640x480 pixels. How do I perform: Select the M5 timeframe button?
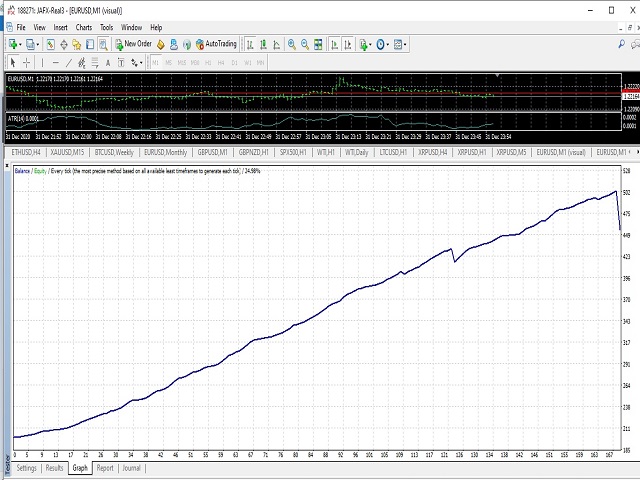(x=169, y=62)
